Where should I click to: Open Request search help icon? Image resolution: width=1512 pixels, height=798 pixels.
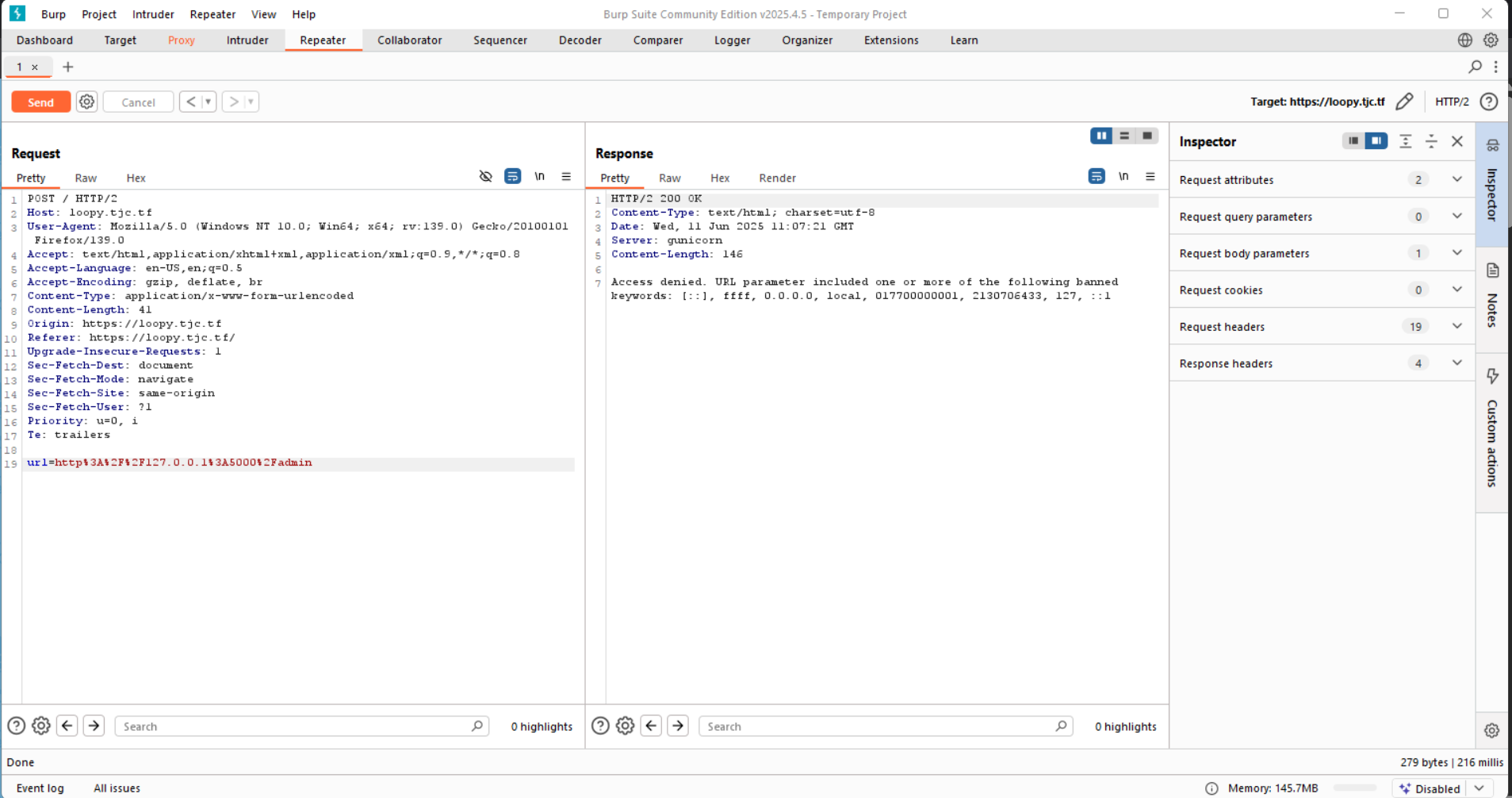click(16, 726)
